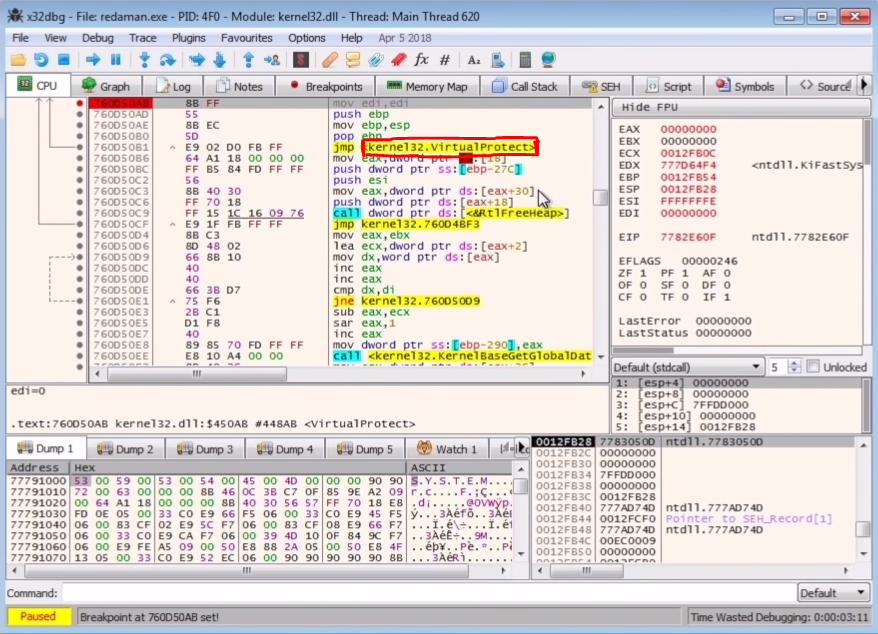The height and width of the screenshot is (634, 878).
Task: Open the Call Stack tab
Action: [525, 86]
